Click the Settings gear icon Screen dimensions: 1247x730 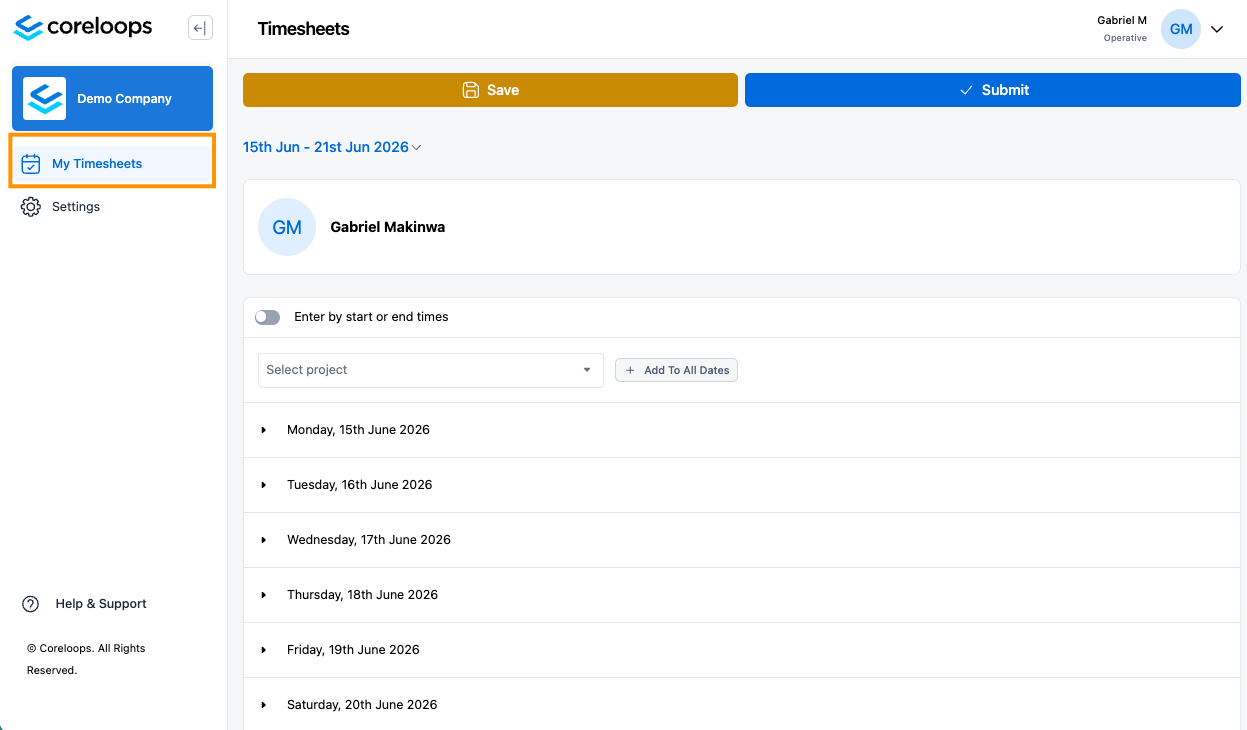(x=31, y=207)
